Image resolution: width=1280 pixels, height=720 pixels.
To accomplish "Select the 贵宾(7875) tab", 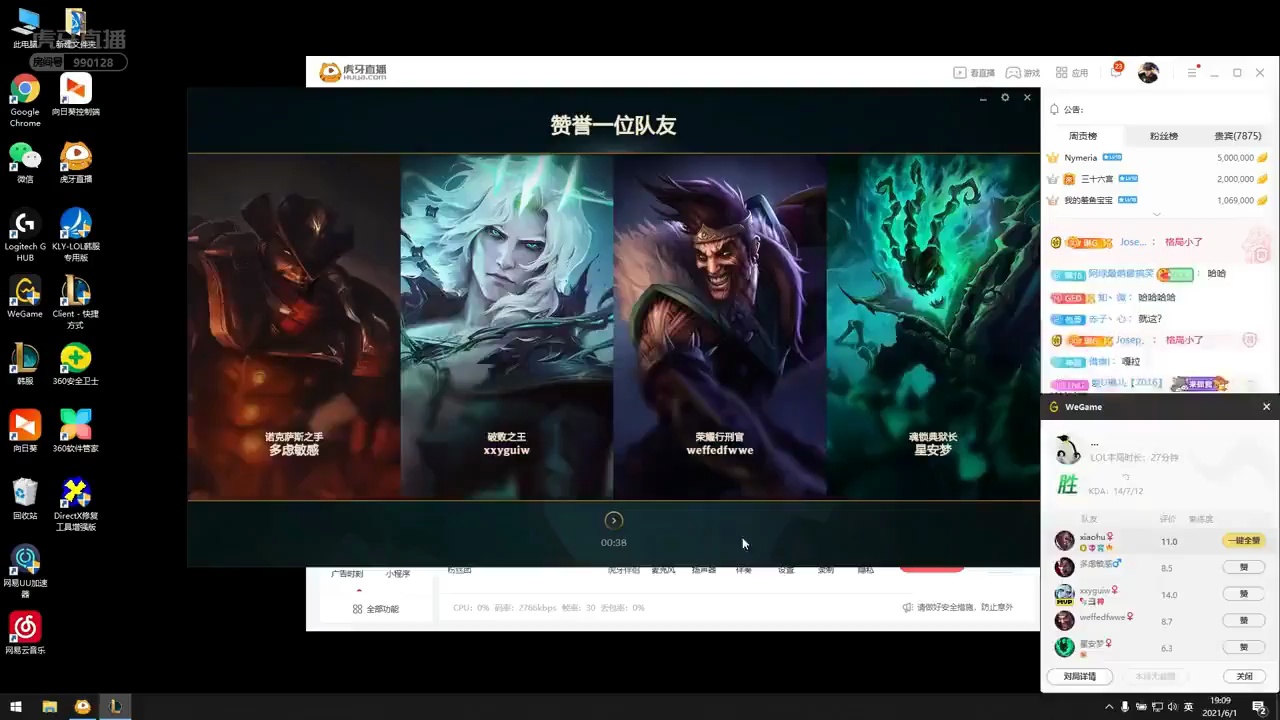I will [1237, 136].
